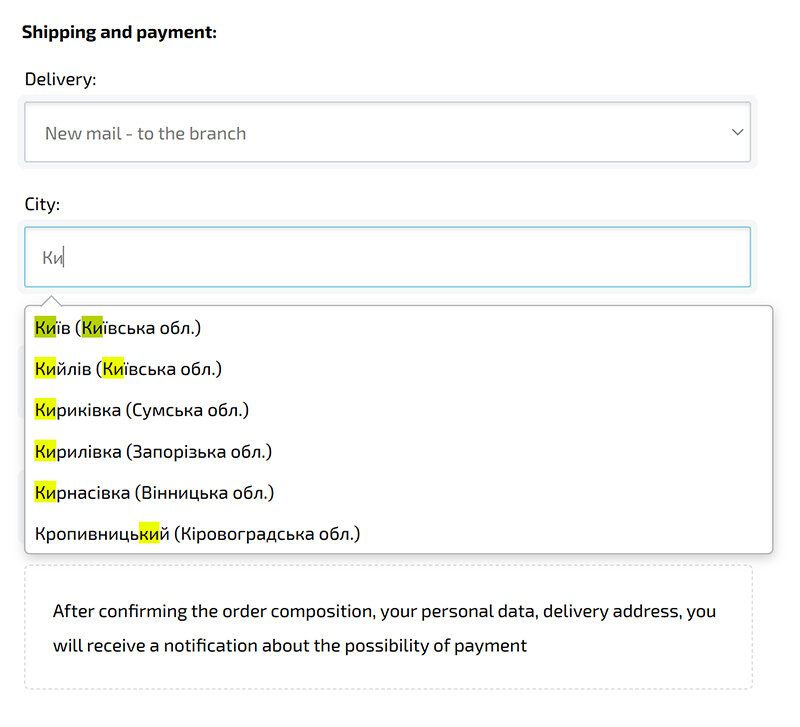Click the suggestion popup's pointer caret

(x=52, y=301)
